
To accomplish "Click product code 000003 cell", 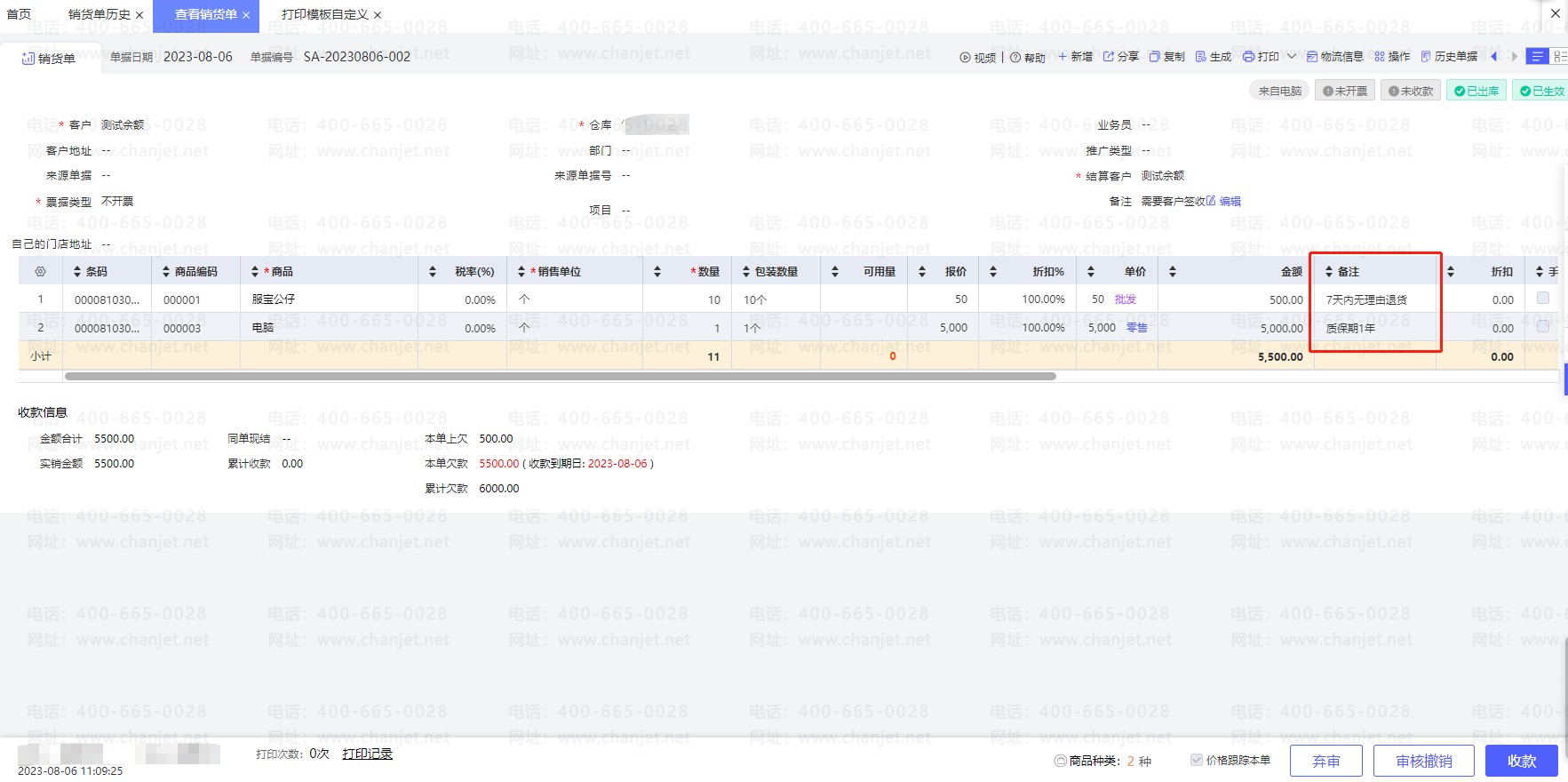I will point(195,328).
